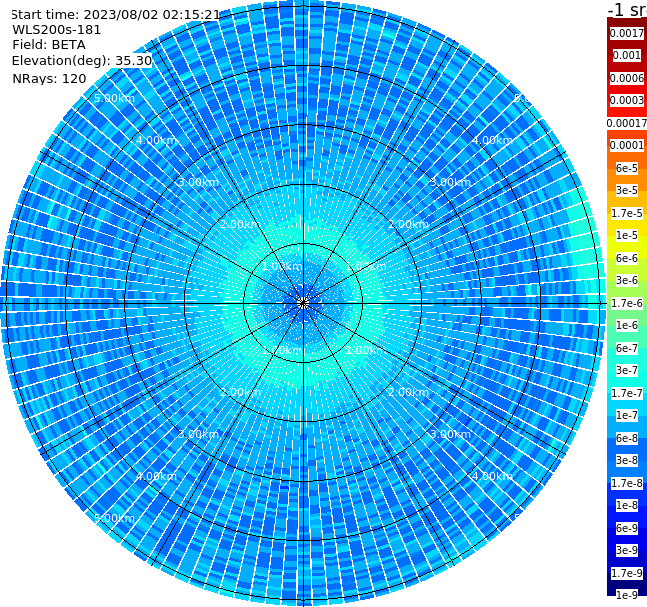Click the 1e-9 colorbar minimum label

(627, 595)
